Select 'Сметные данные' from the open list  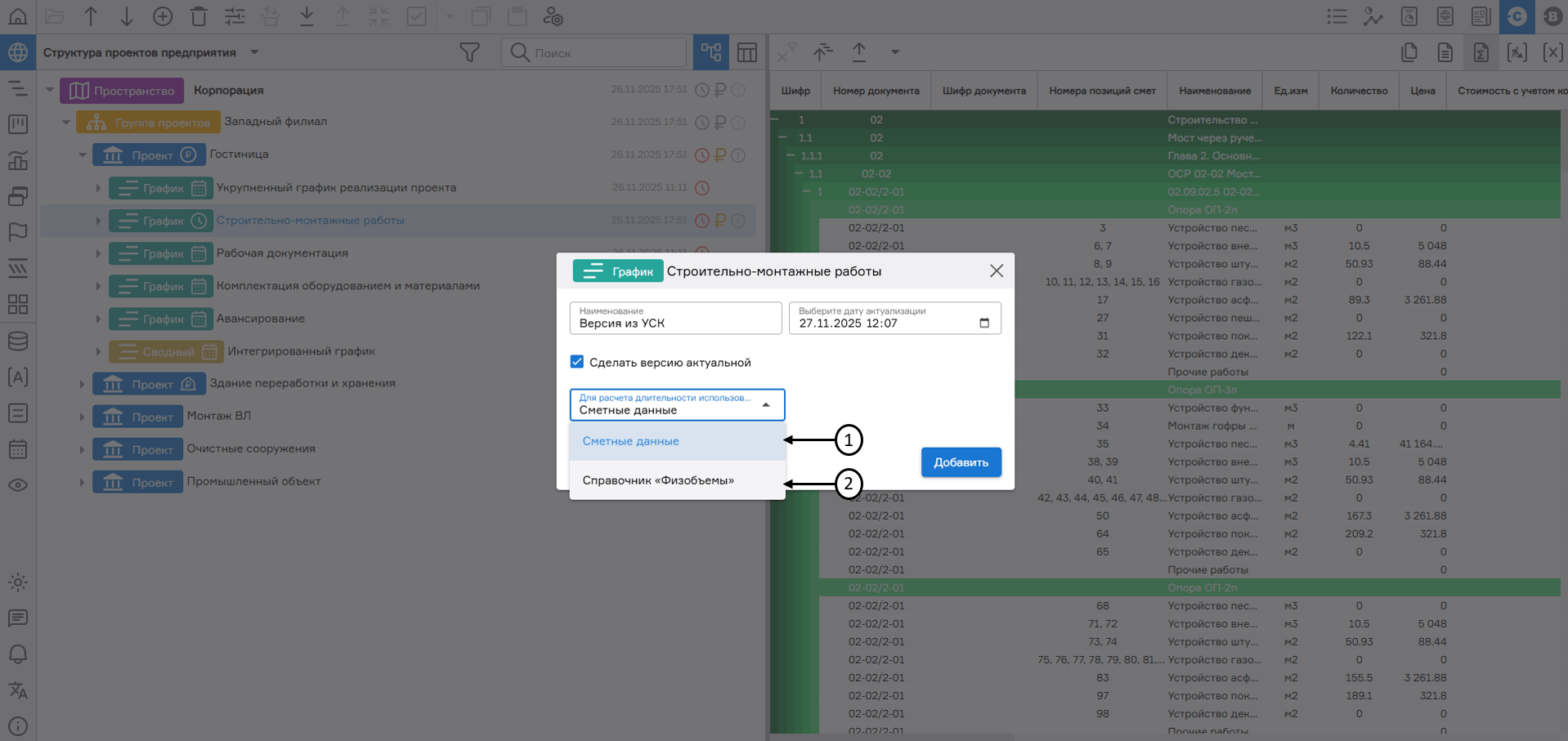(629, 440)
